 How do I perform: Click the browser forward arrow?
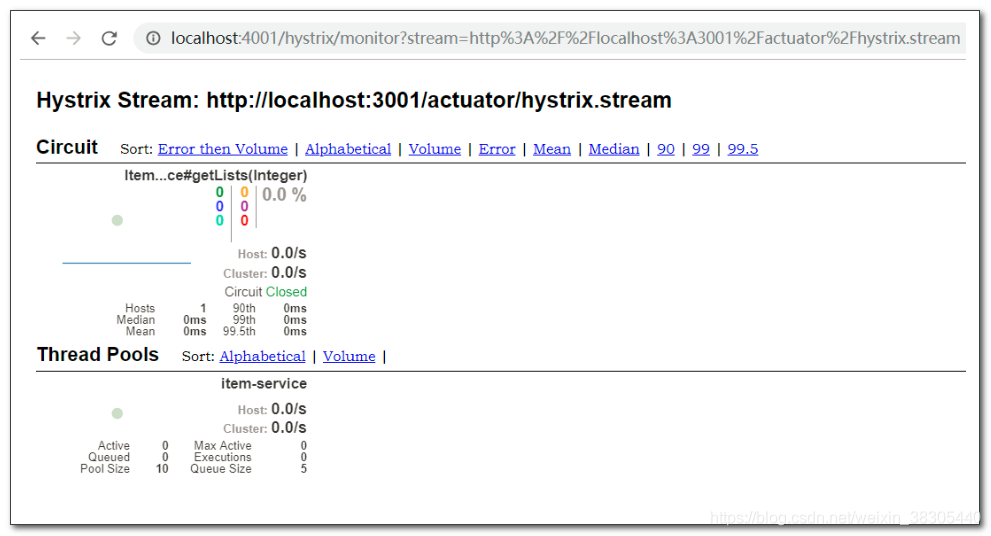pos(74,39)
